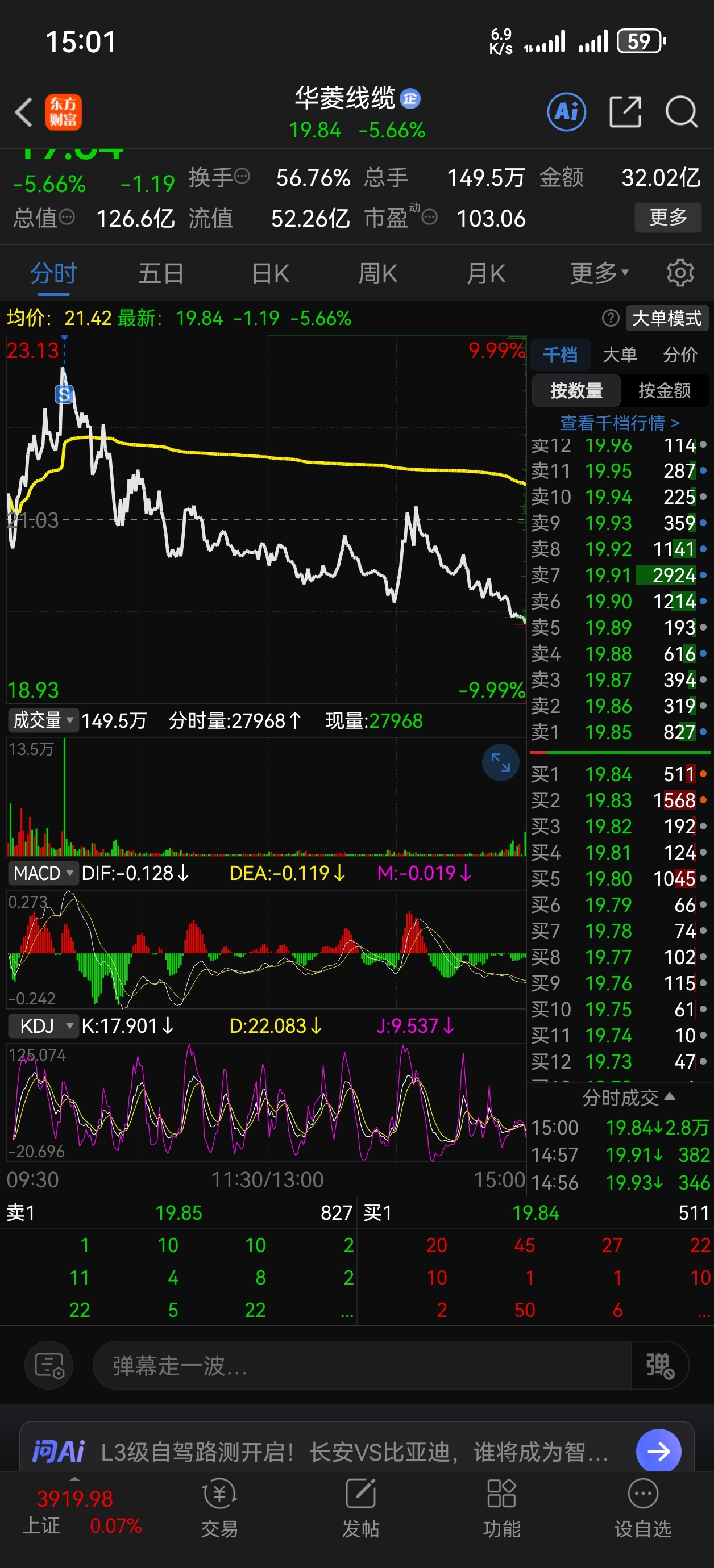Select the 买12 19.73 order row
714x1568 pixels.
click(619, 1061)
